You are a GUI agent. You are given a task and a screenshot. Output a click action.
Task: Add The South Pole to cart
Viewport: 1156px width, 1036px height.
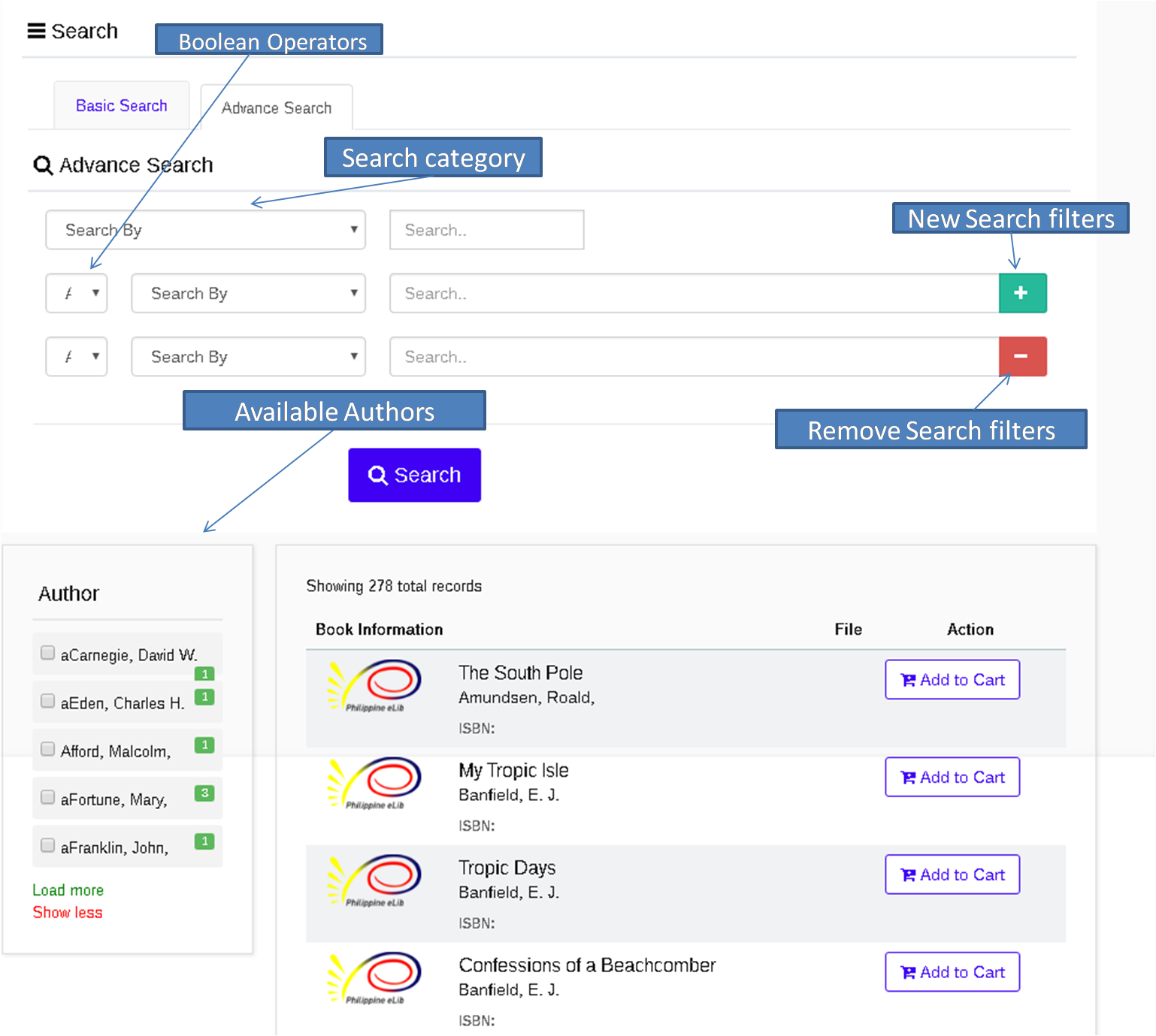[952, 680]
